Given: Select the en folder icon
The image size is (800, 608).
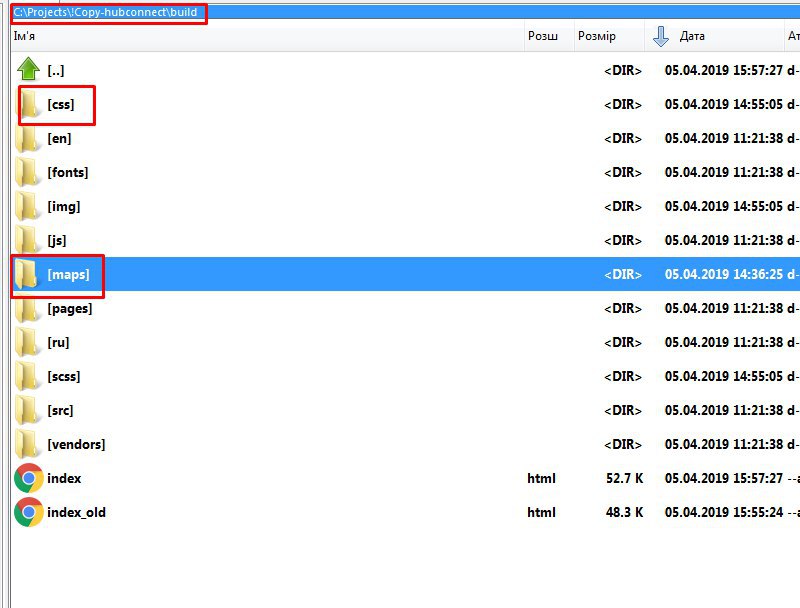Looking at the screenshot, I should [x=27, y=139].
